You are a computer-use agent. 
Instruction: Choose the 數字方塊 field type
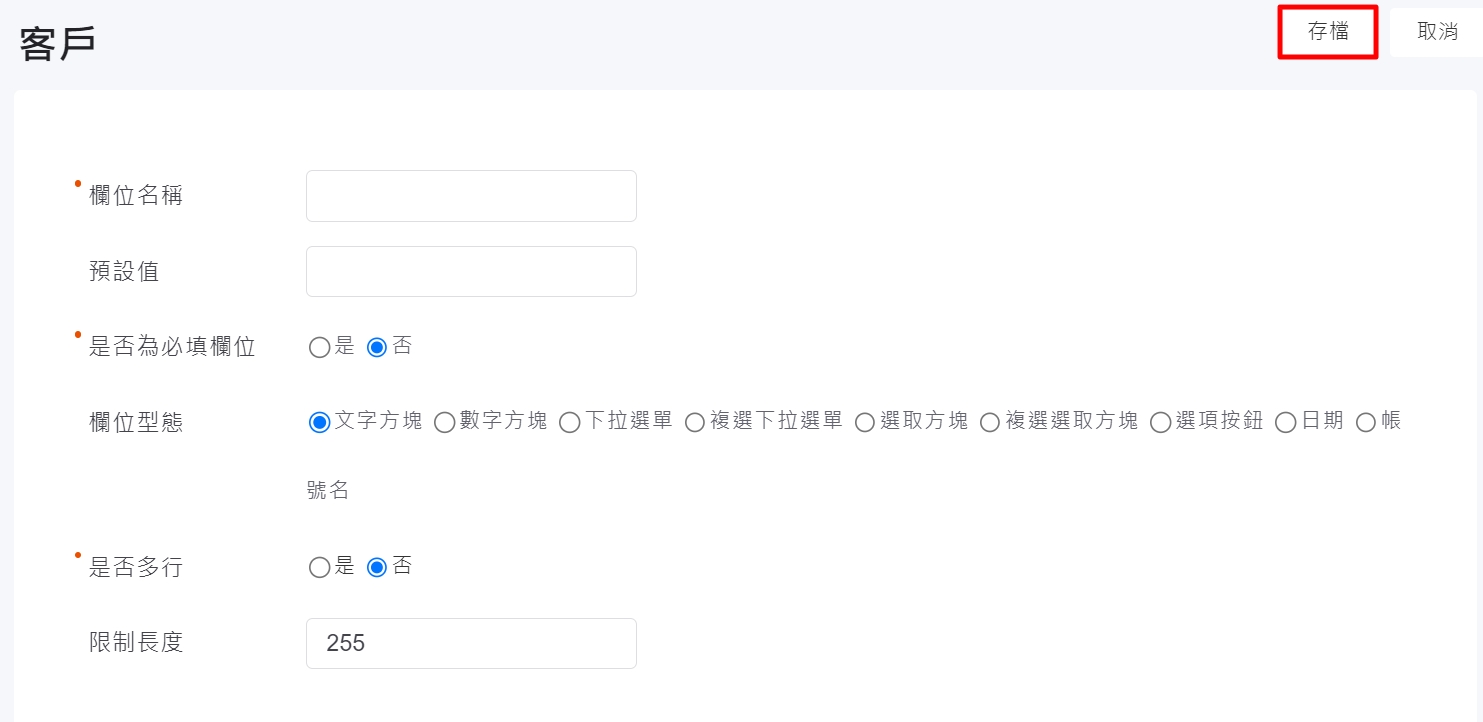pos(445,422)
